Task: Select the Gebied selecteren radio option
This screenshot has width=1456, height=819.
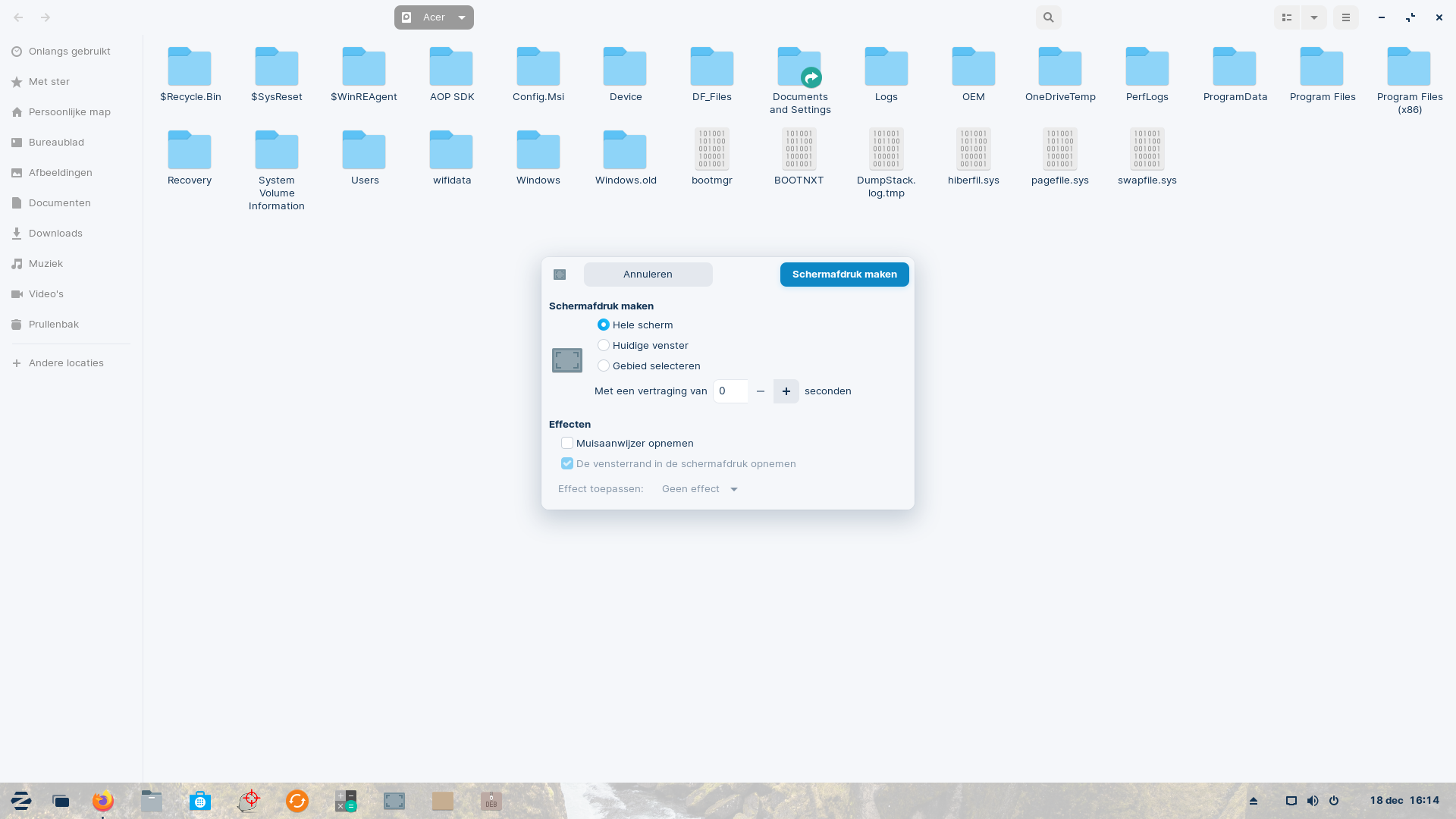Action: 604,366
